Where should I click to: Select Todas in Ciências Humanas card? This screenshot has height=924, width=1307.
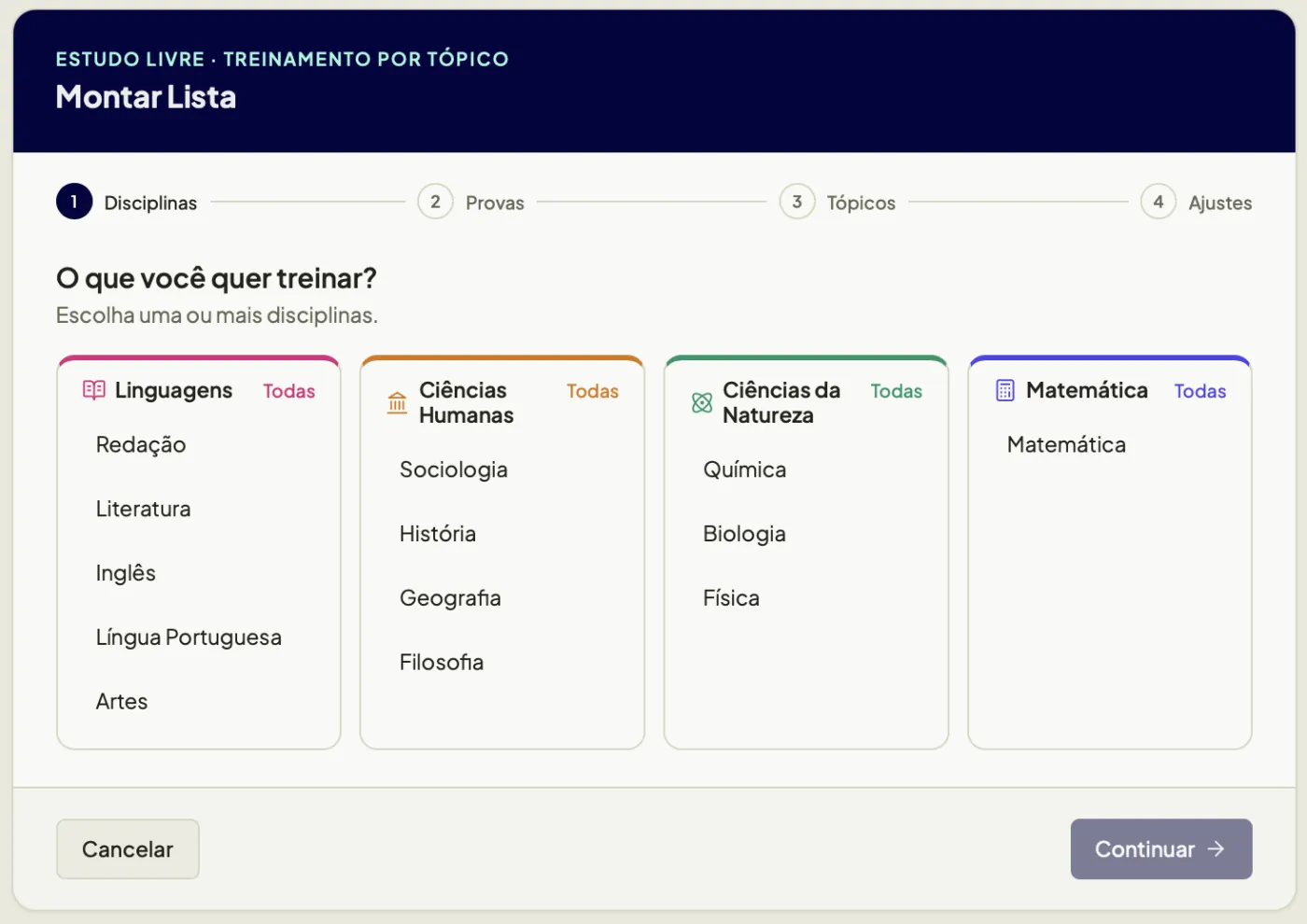(593, 391)
